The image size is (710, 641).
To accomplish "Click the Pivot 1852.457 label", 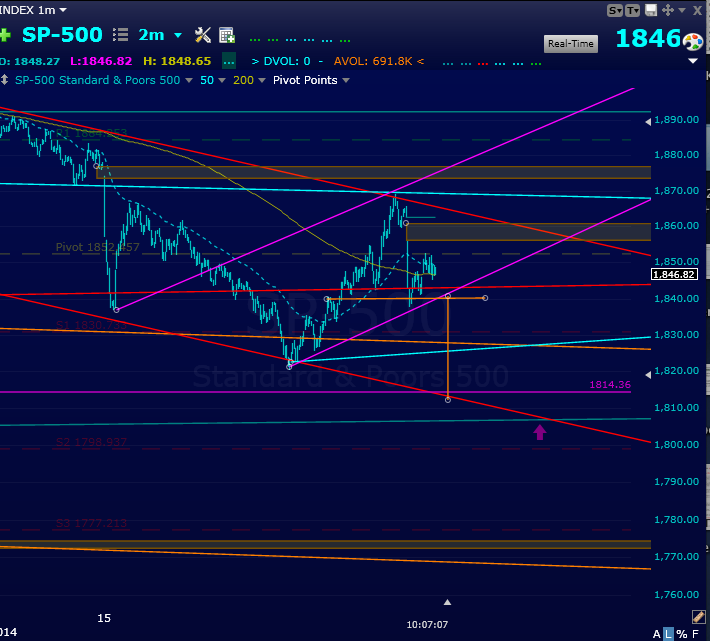I will pos(97,247).
